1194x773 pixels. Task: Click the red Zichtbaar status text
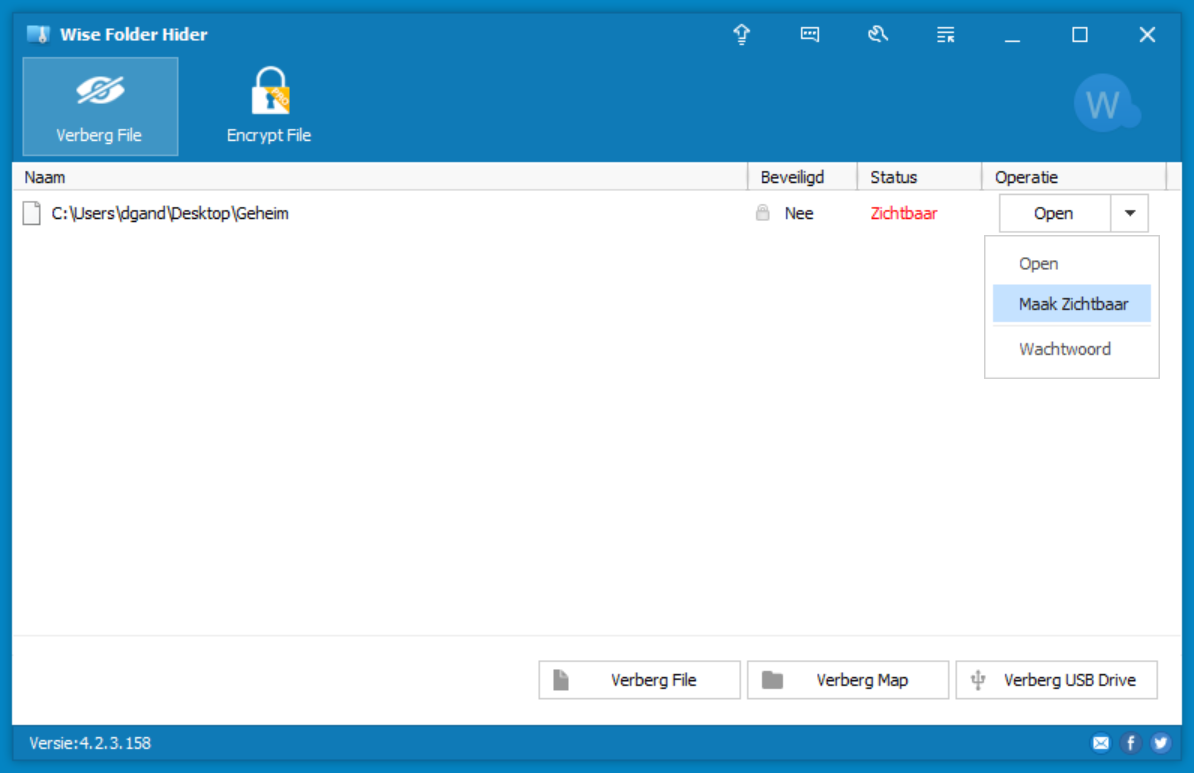coord(904,213)
